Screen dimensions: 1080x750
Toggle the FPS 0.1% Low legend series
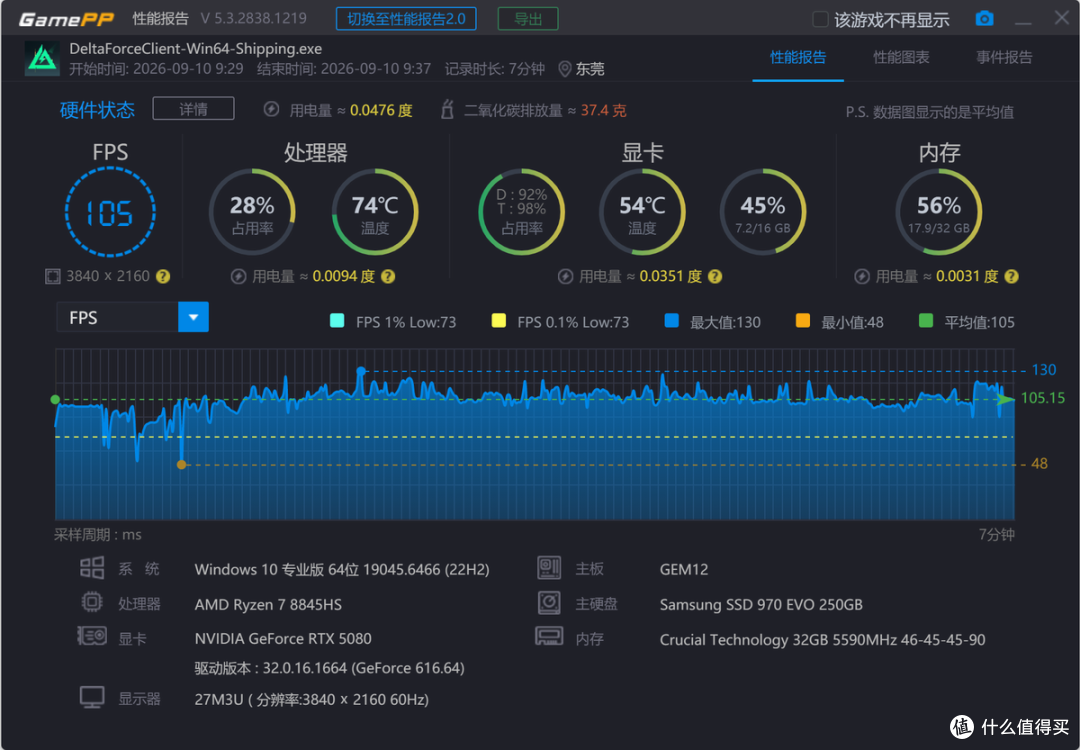[x=560, y=322]
